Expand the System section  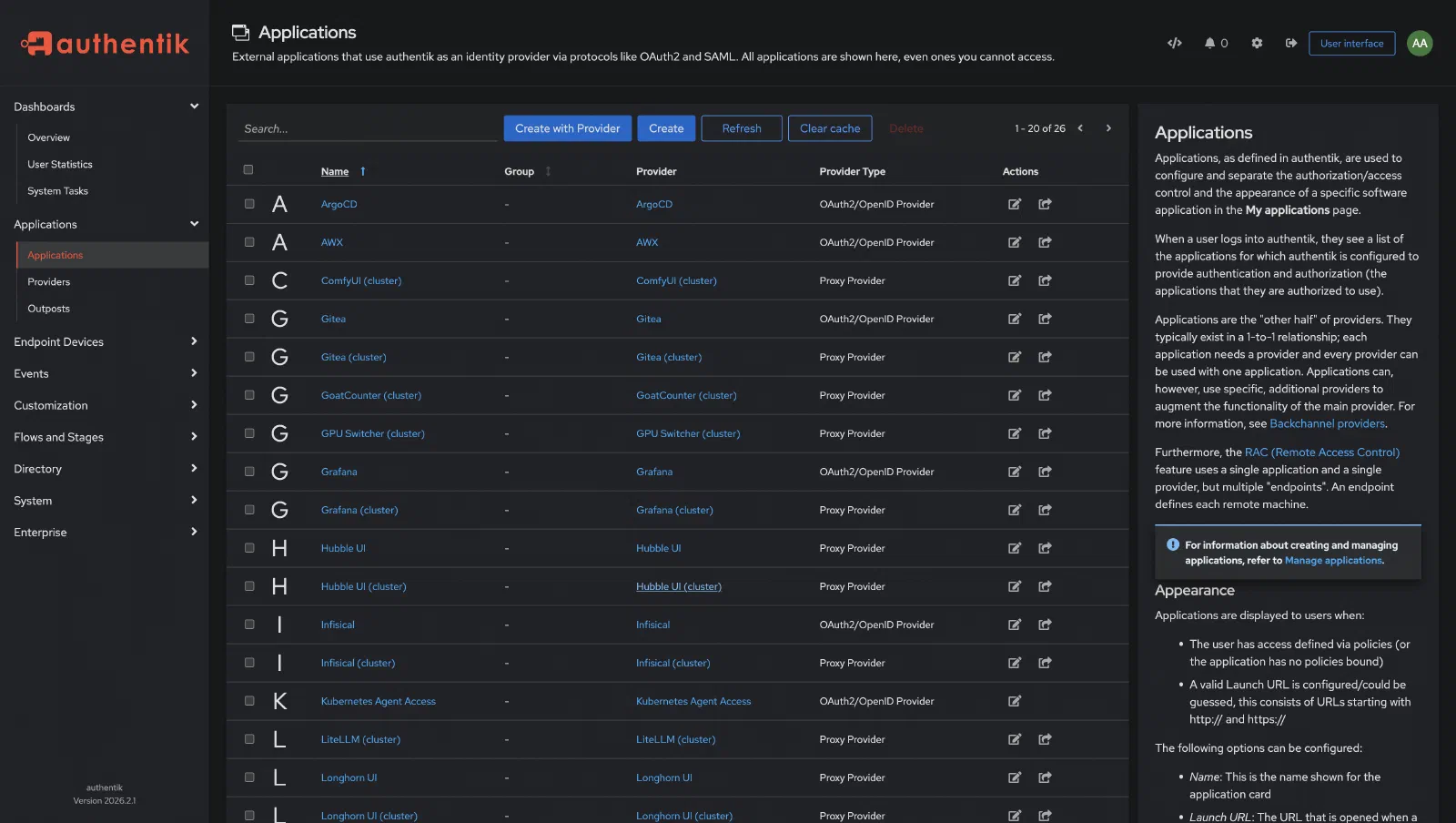(x=105, y=501)
